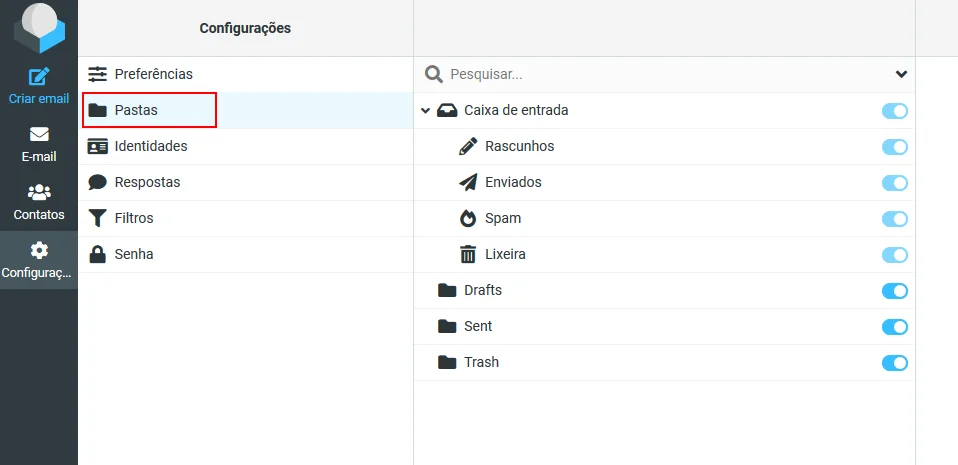This screenshot has width=958, height=465.
Task: Open the Identidades settings section
Action: coord(150,146)
